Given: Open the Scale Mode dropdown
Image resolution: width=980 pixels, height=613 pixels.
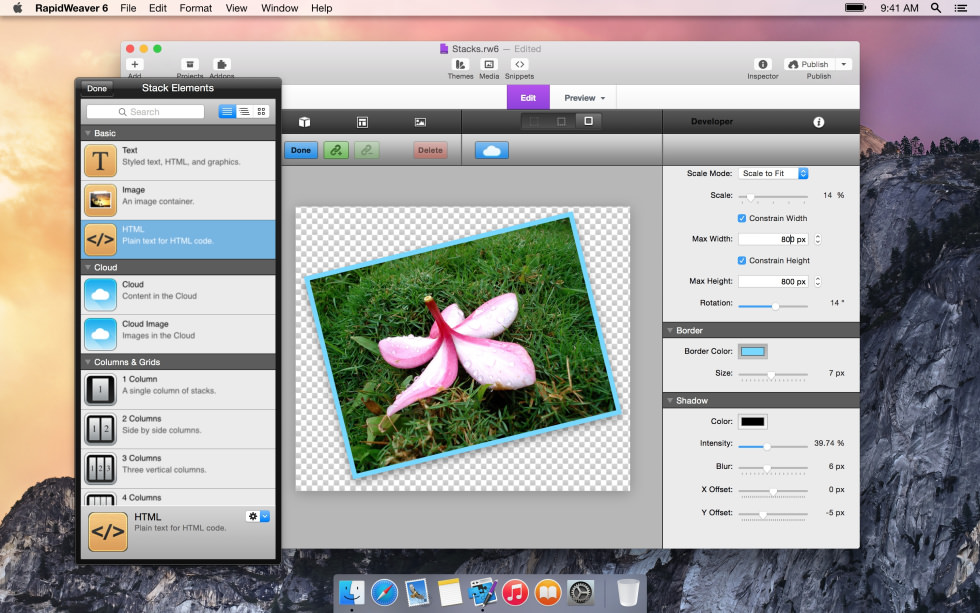Looking at the screenshot, I should coord(773,173).
